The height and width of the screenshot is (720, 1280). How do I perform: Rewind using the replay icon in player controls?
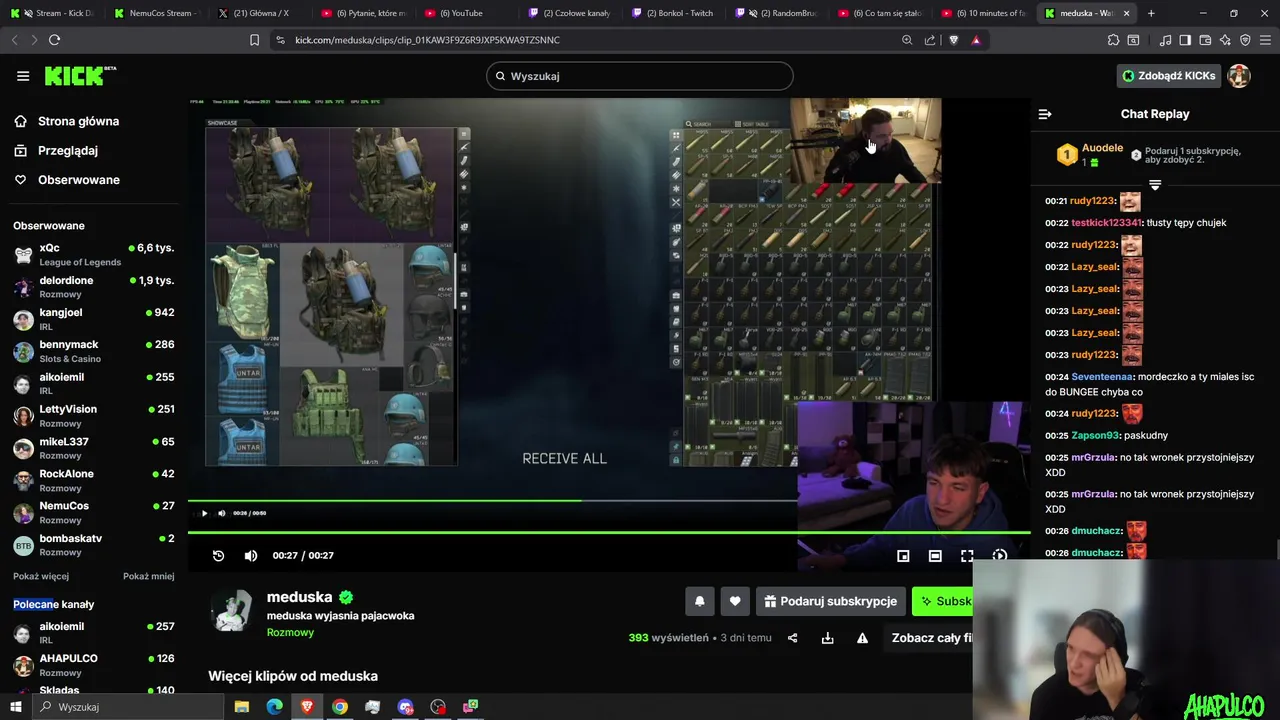(x=219, y=556)
